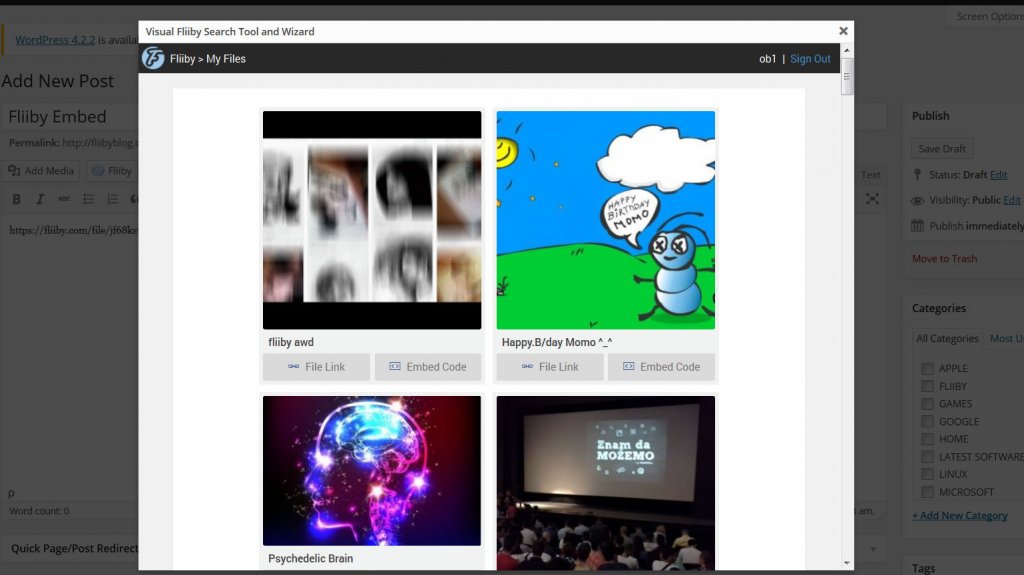Click the Happy.B/day Momo ^_^ title

tap(556, 342)
